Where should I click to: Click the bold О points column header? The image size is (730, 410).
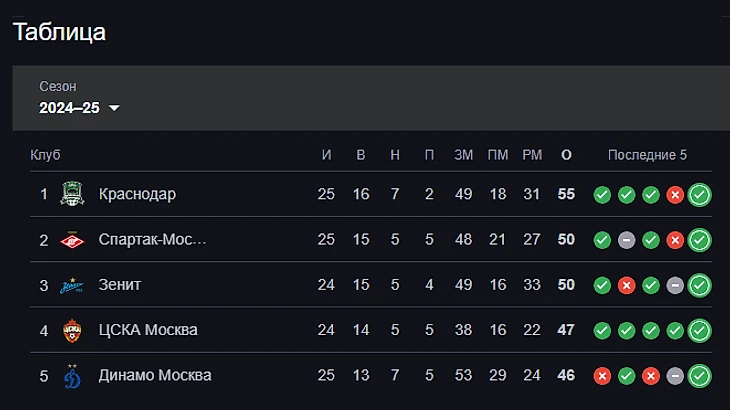[x=566, y=155]
